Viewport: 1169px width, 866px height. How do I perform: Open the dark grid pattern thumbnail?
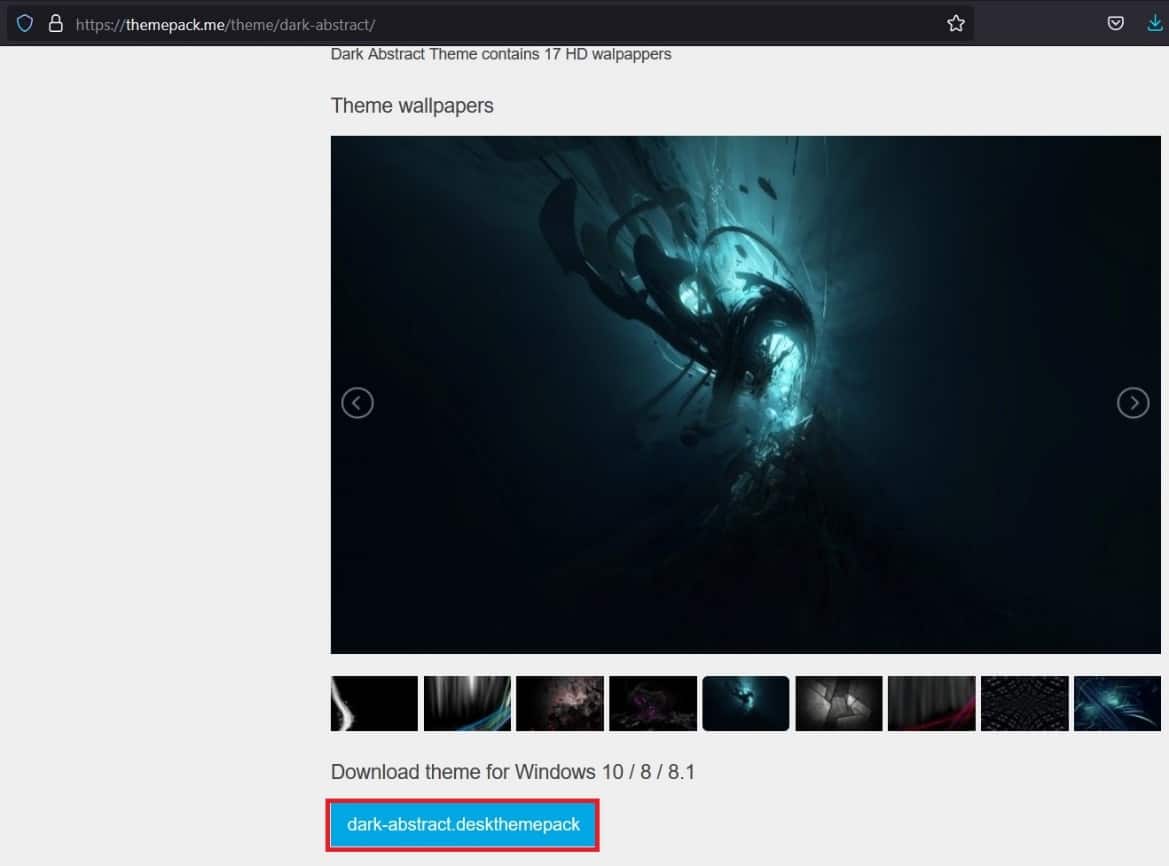pyautogui.click(x=1025, y=703)
